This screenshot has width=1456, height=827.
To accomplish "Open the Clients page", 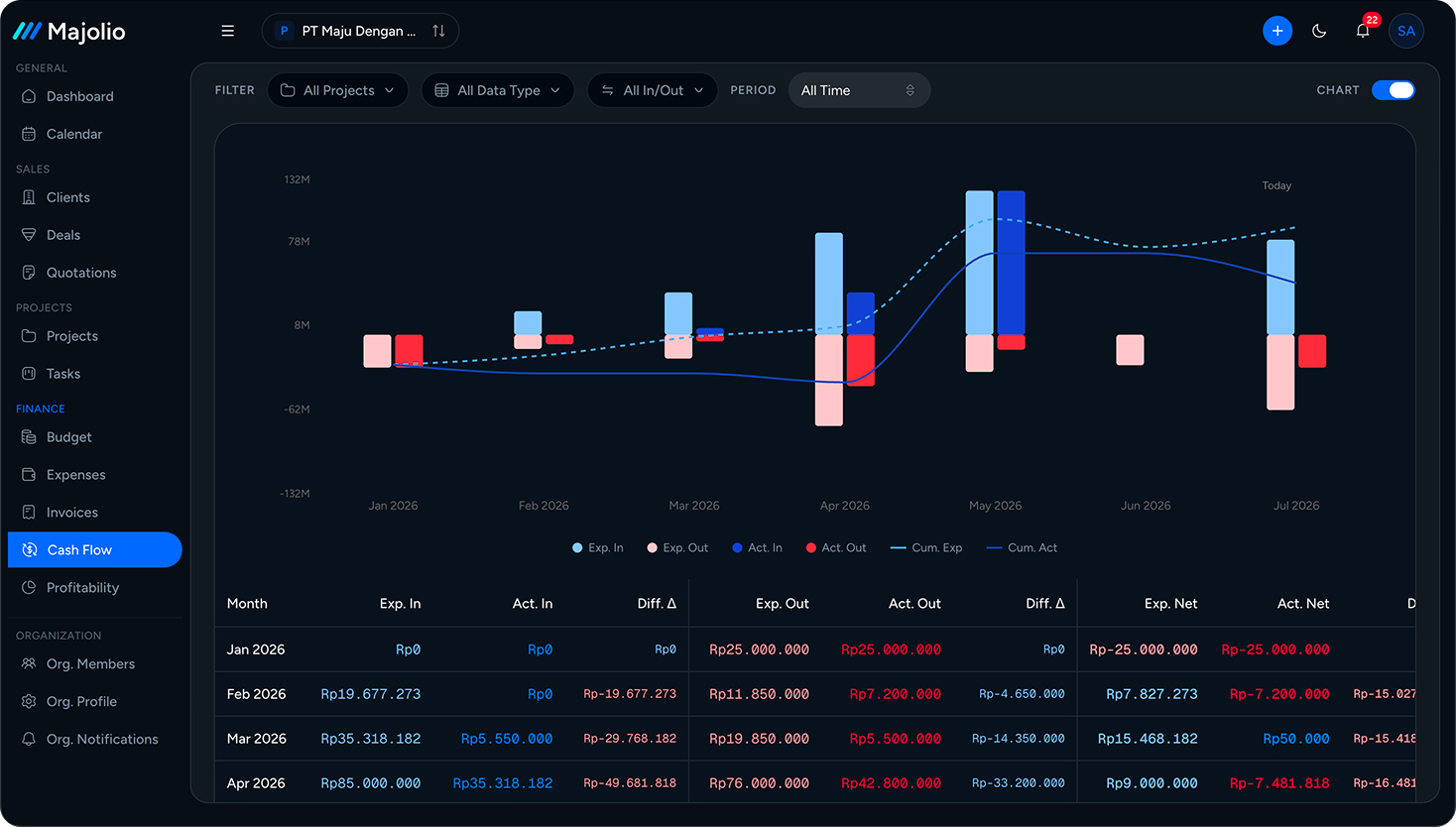I will 95,197.
